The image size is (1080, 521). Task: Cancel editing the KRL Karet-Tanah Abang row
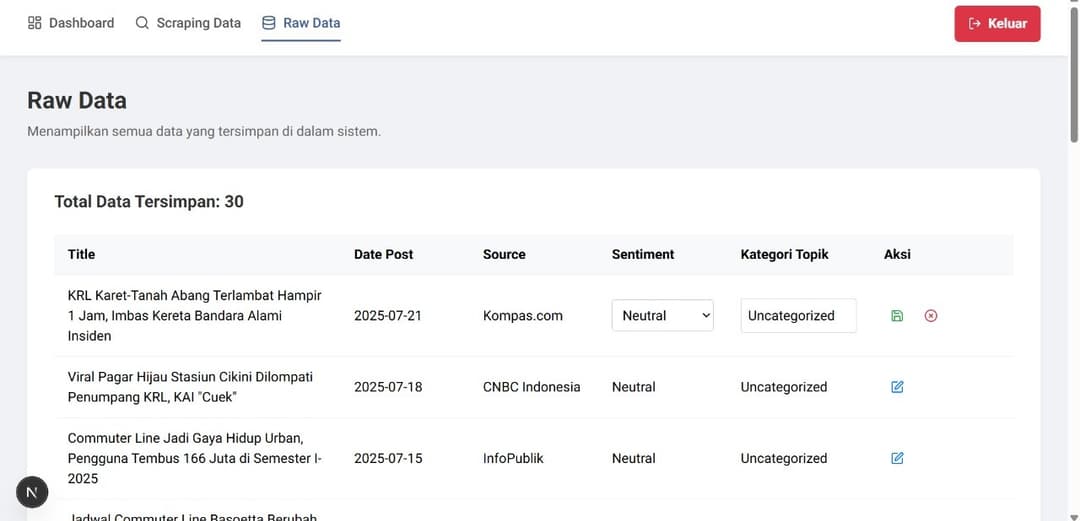[x=931, y=316]
